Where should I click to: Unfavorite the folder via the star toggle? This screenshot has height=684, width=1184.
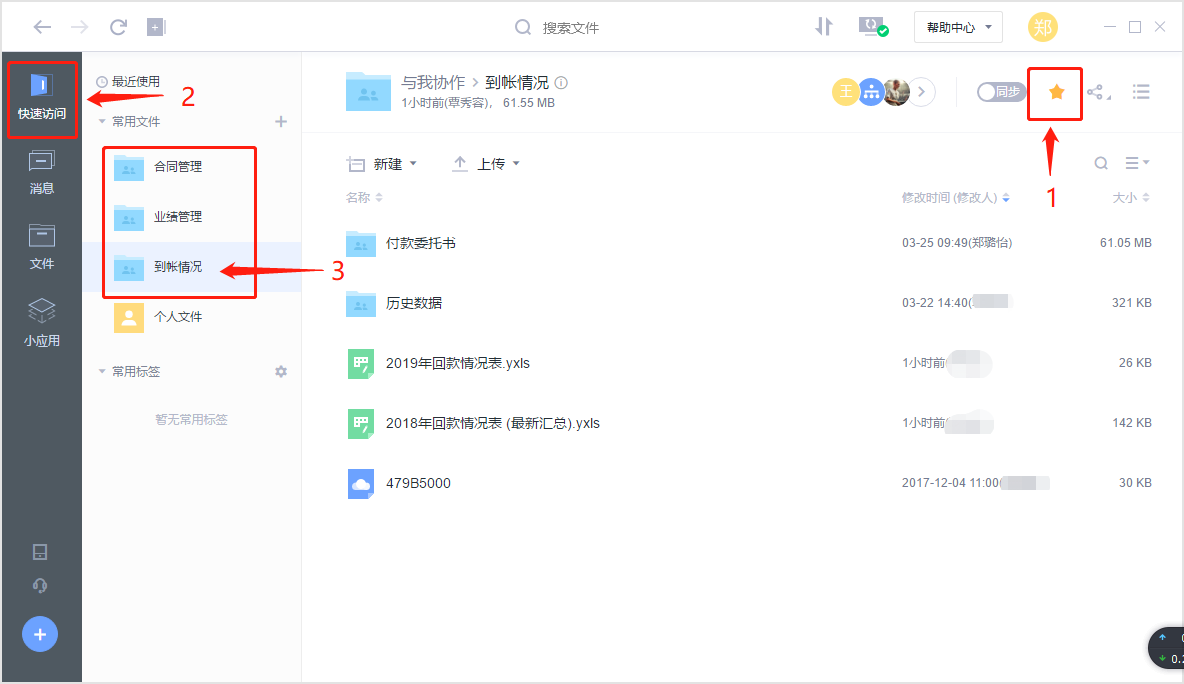click(1055, 91)
